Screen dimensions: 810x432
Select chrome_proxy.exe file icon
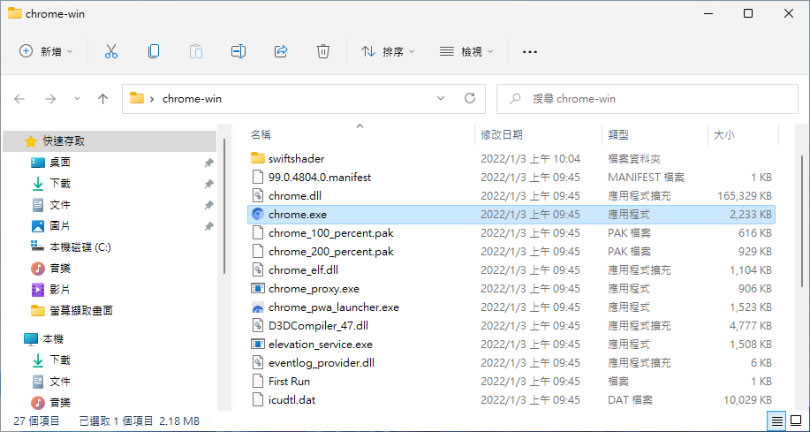(257, 288)
